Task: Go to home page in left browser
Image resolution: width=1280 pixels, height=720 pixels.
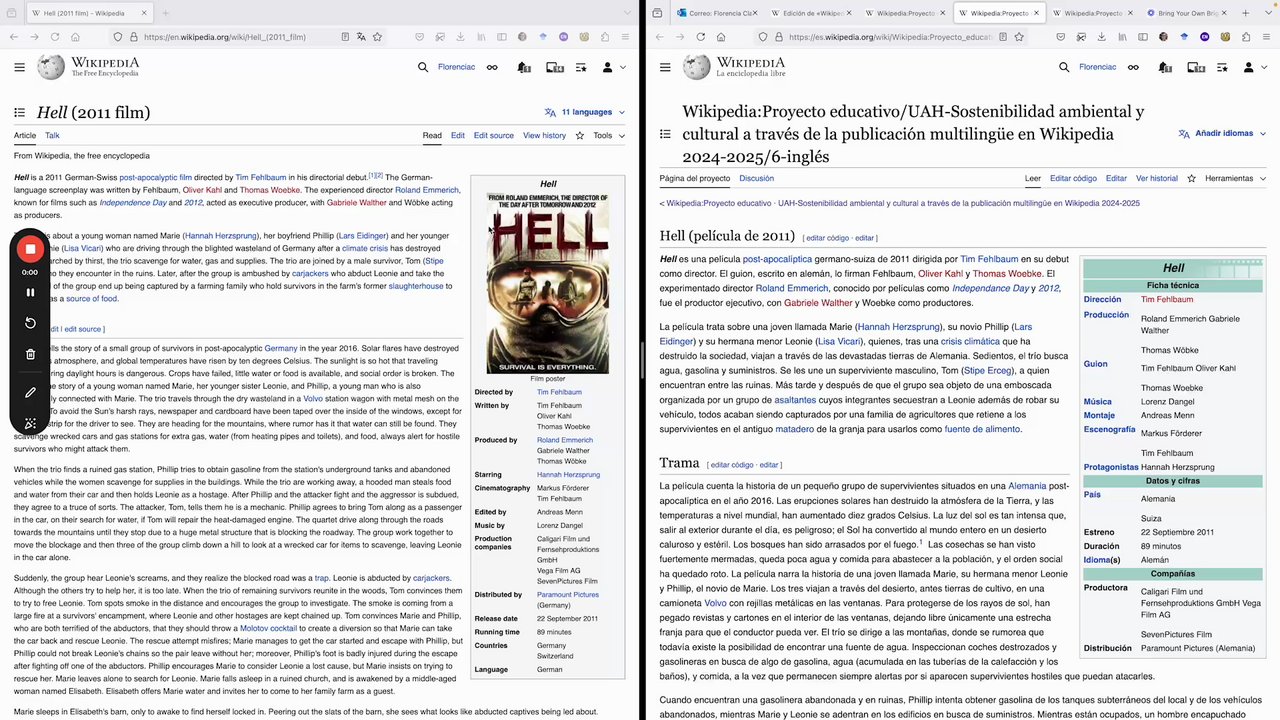Action: pos(76,37)
